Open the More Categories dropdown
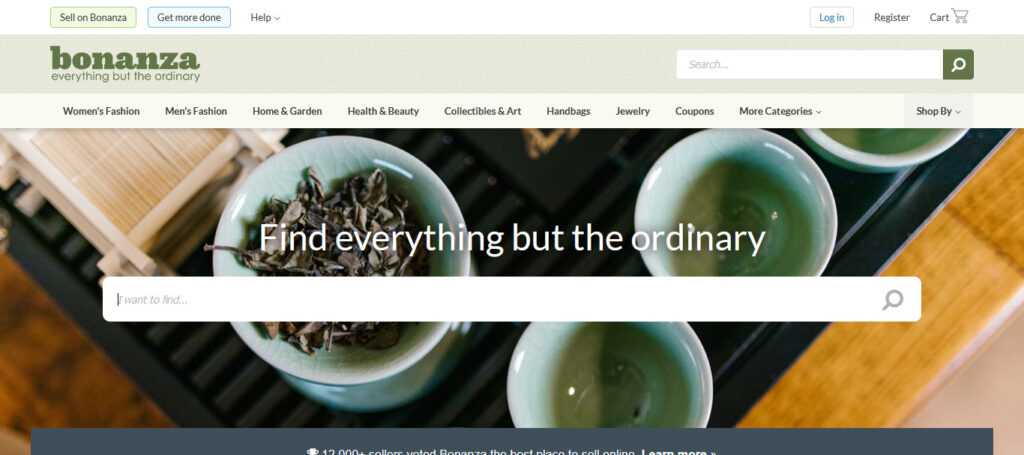 (780, 111)
